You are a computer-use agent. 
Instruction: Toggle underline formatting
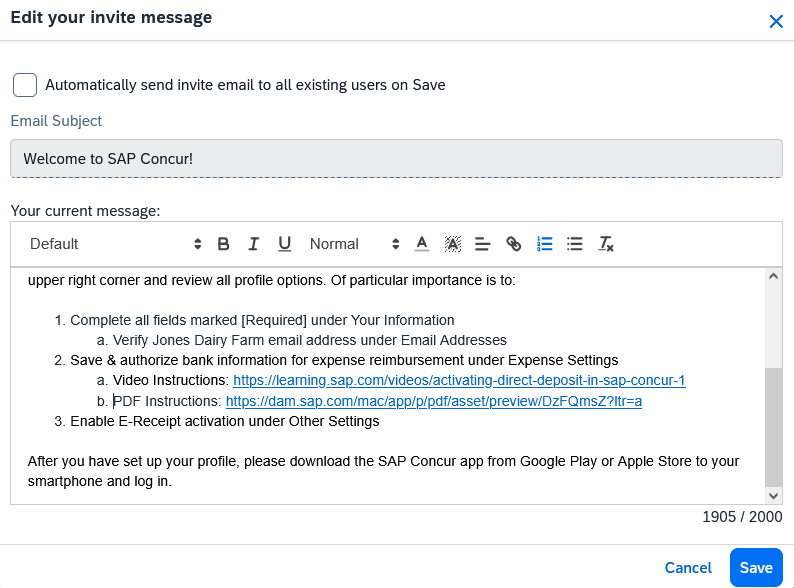(285, 244)
